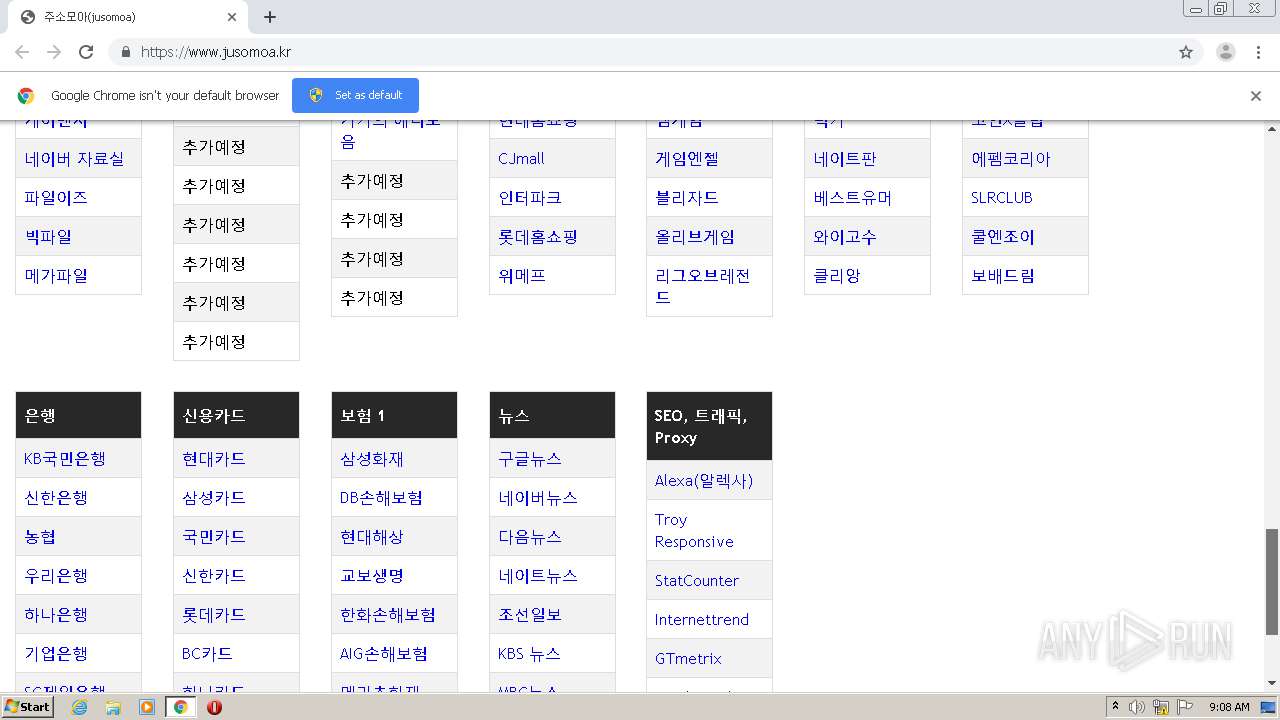
Task: Open the 신한은행 link
Action: [x=56, y=498]
